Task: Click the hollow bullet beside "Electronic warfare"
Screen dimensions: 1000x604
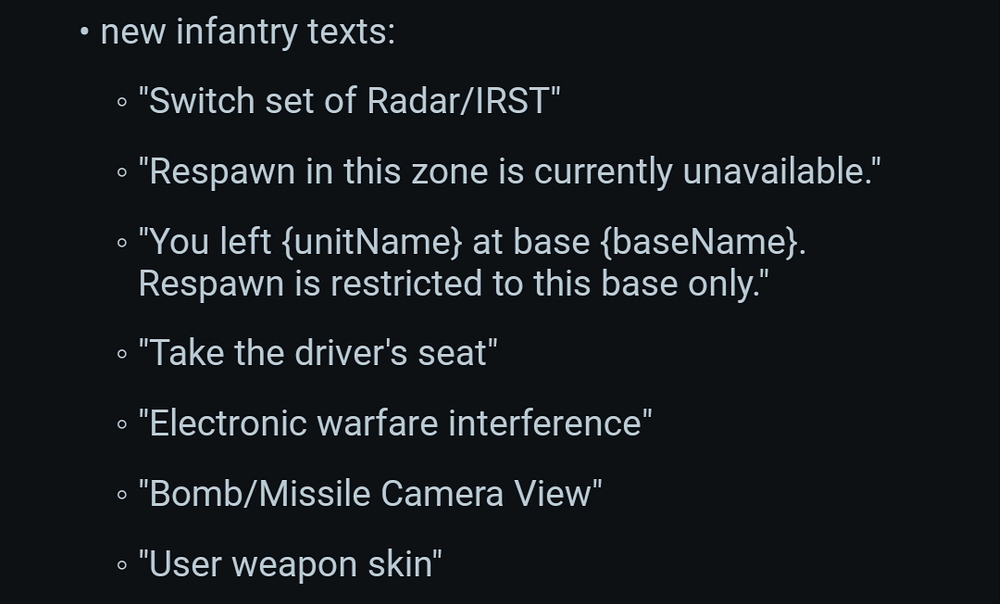Action: (x=122, y=424)
